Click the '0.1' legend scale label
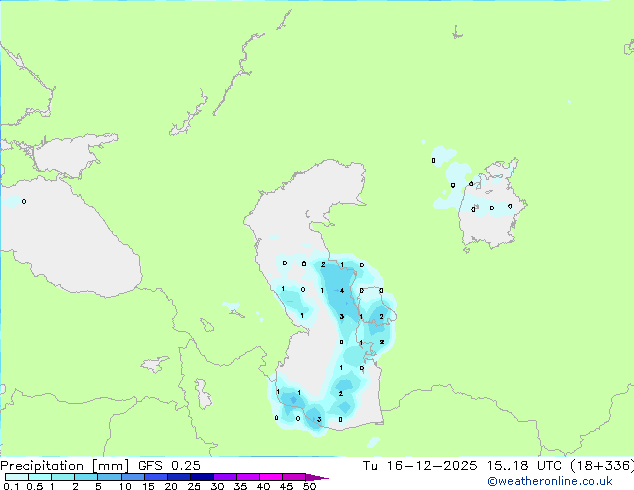634x490 pixels. tap(11, 486)
